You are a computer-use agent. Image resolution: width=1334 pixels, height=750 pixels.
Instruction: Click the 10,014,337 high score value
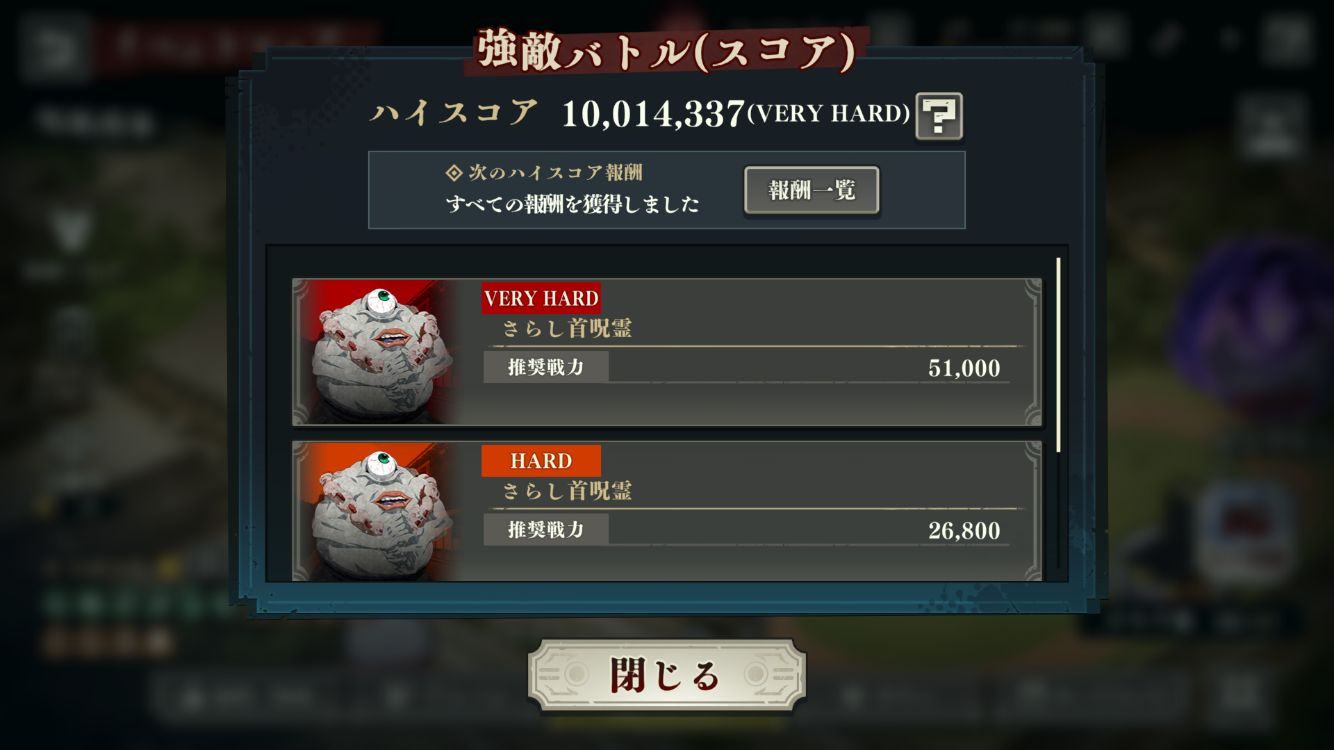(653, 114)
